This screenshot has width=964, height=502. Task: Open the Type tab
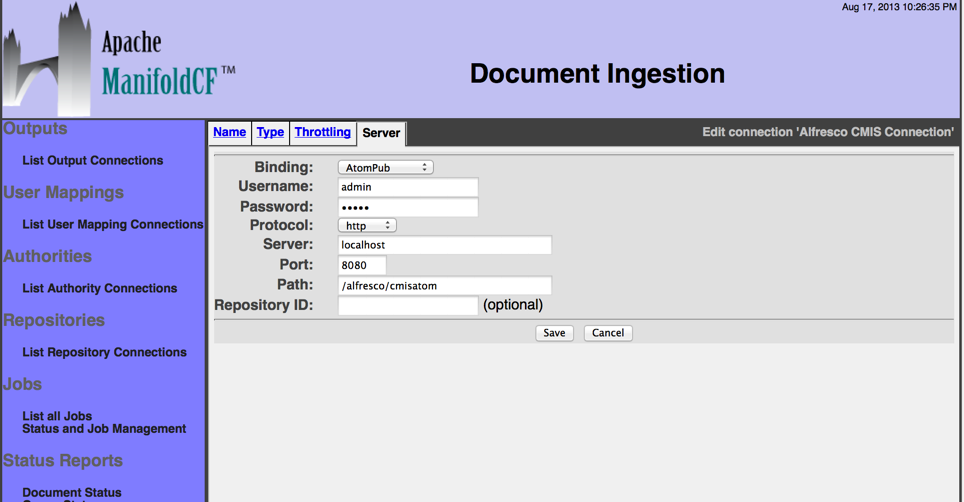(270, 132)
